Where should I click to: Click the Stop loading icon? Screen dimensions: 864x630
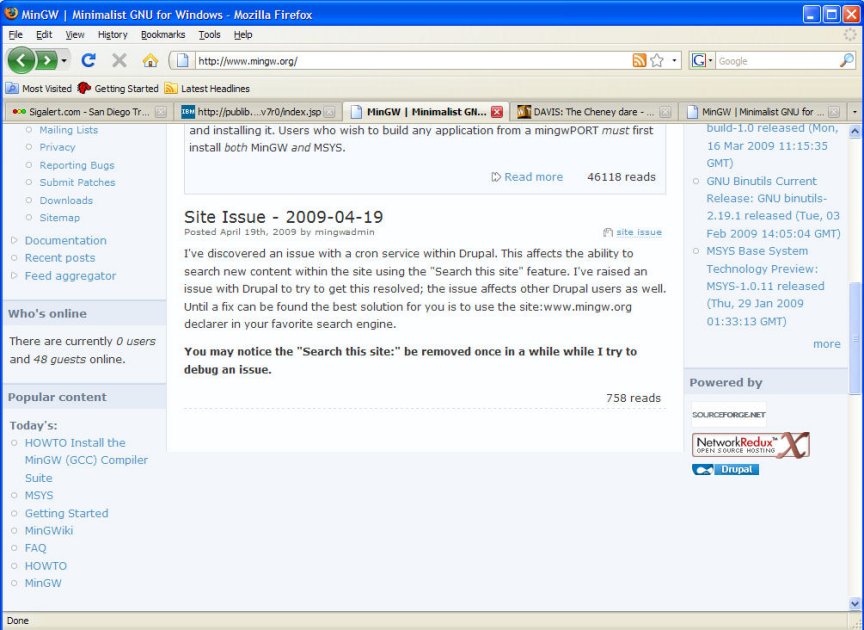(119, 61)
